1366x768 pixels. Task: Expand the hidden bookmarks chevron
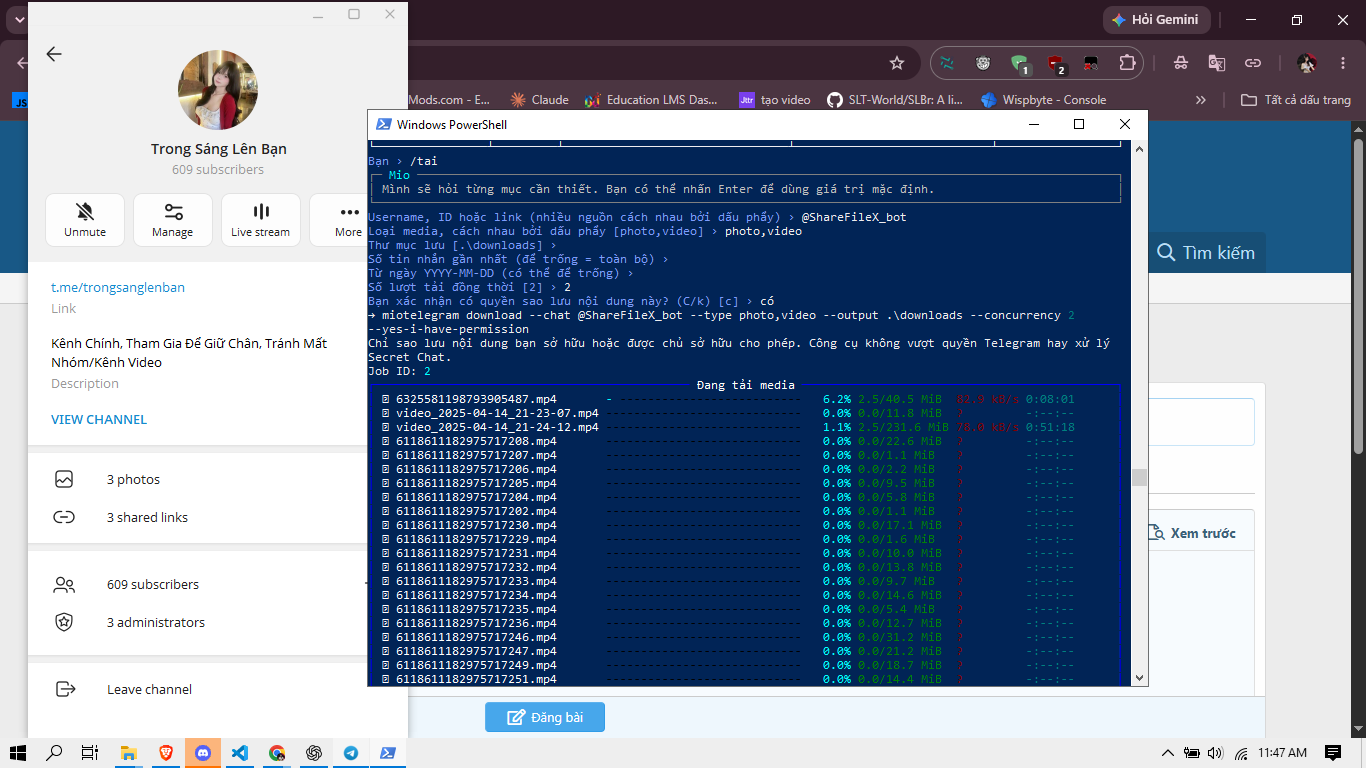1201,100
